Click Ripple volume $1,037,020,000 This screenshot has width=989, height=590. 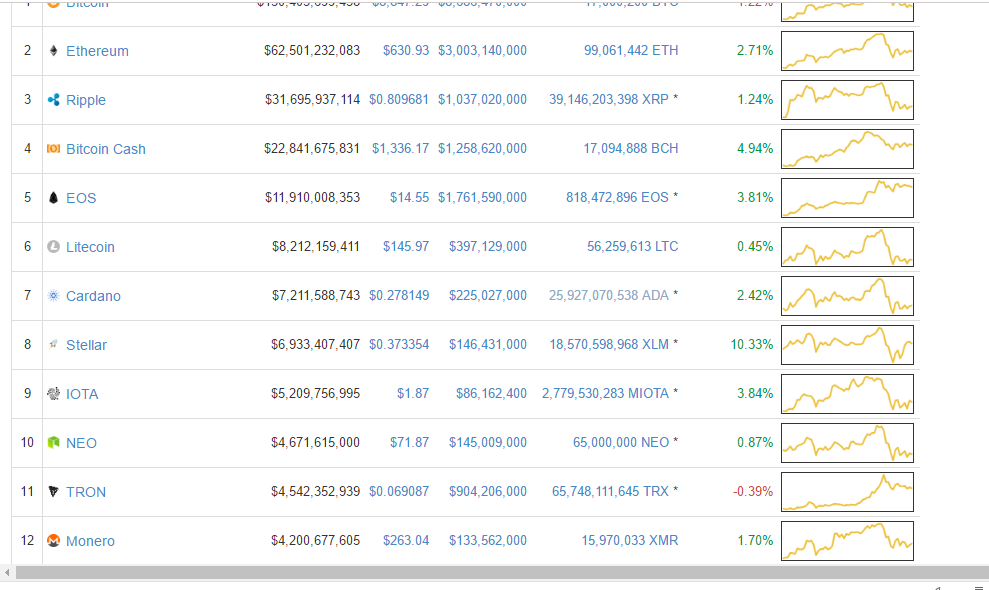pos(483,100)
